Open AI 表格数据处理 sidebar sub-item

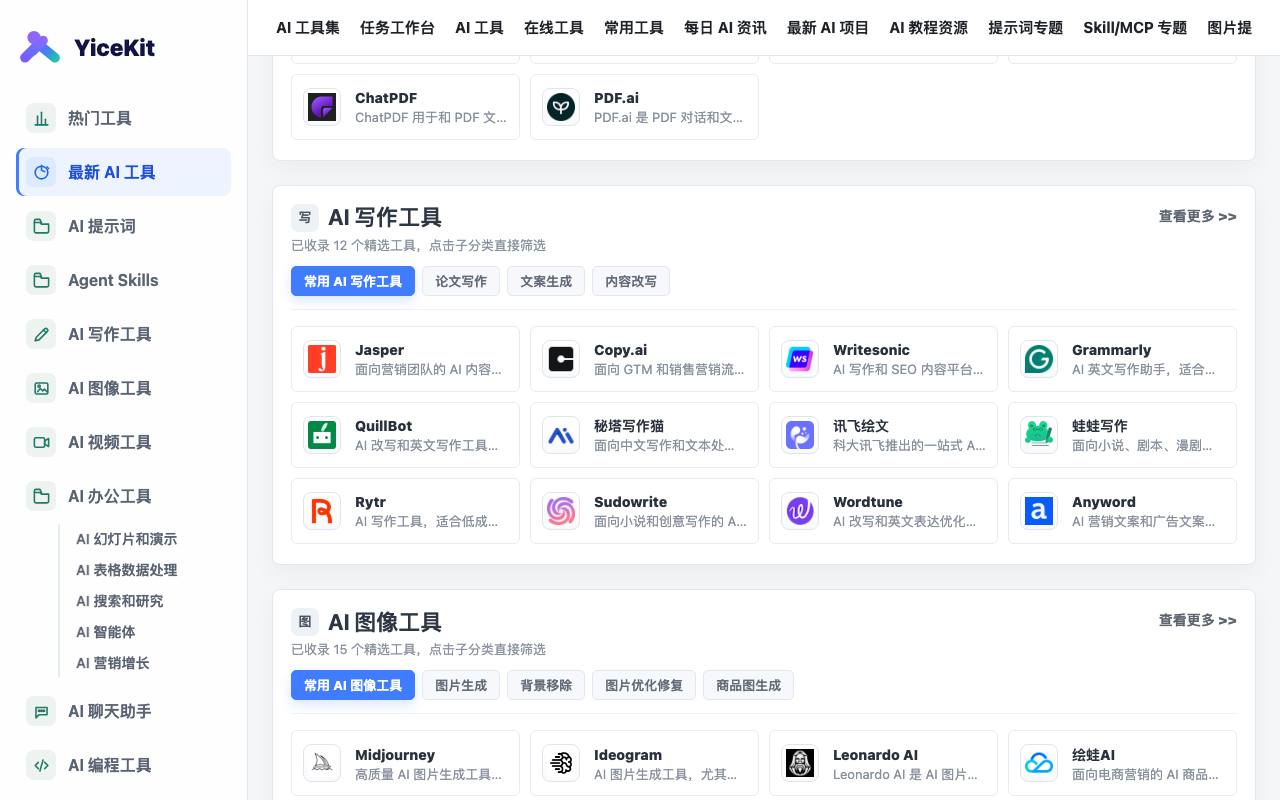point(127,570)
